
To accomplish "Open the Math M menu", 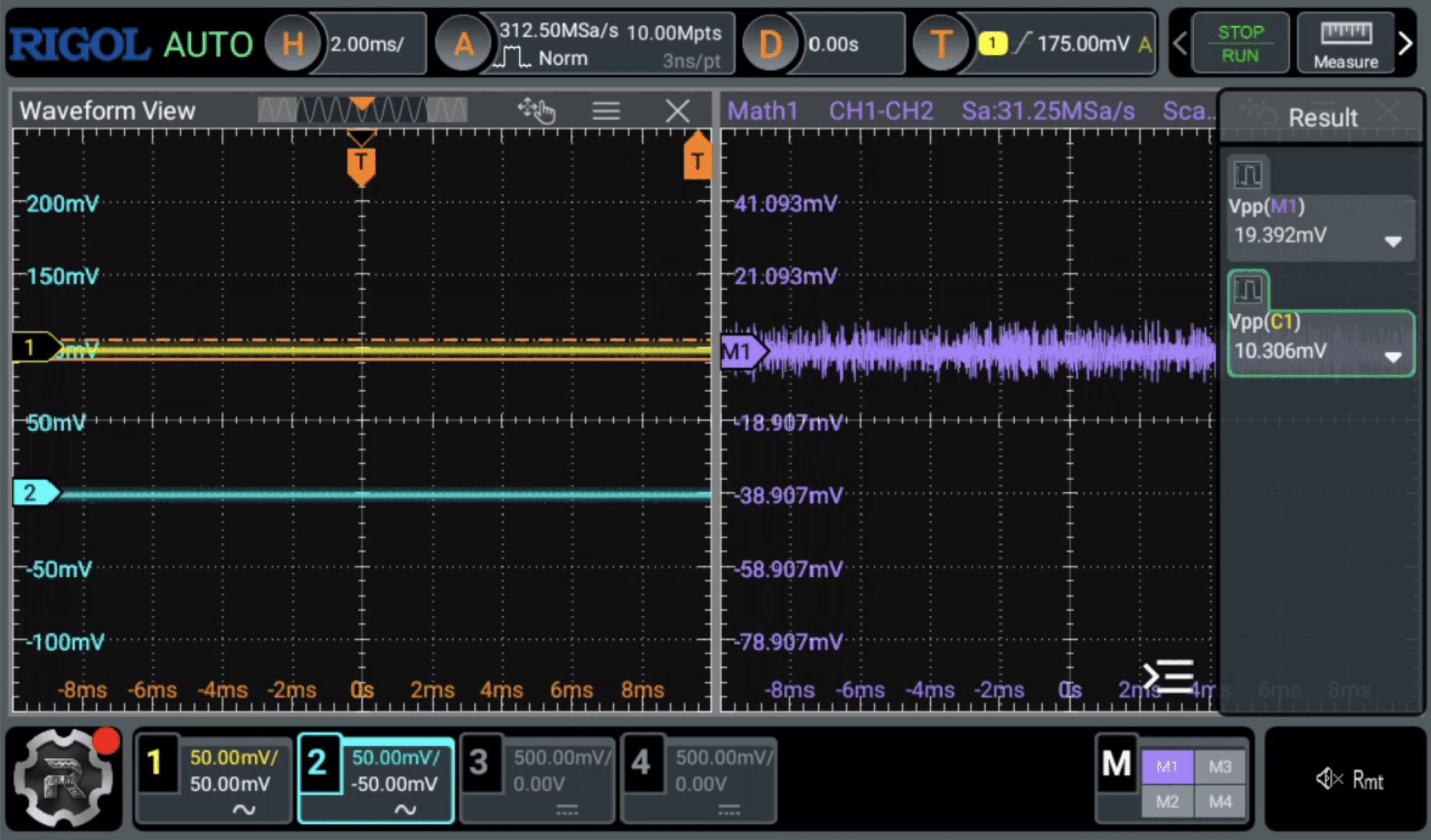I will point(1117,763).
